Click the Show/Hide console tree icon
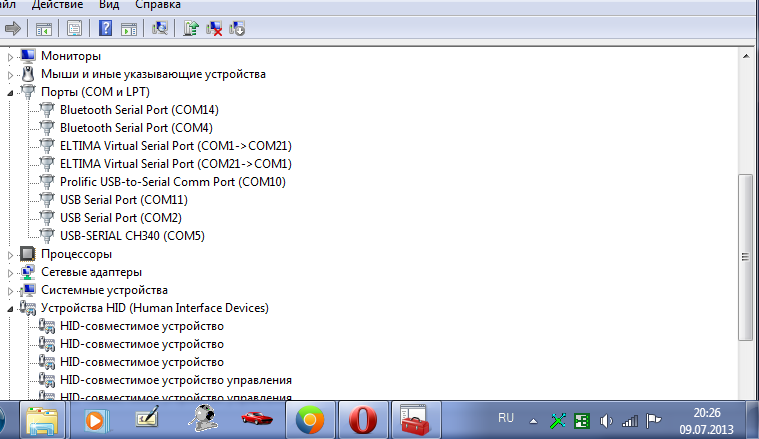759x439 pixels. tap(44, 29)
